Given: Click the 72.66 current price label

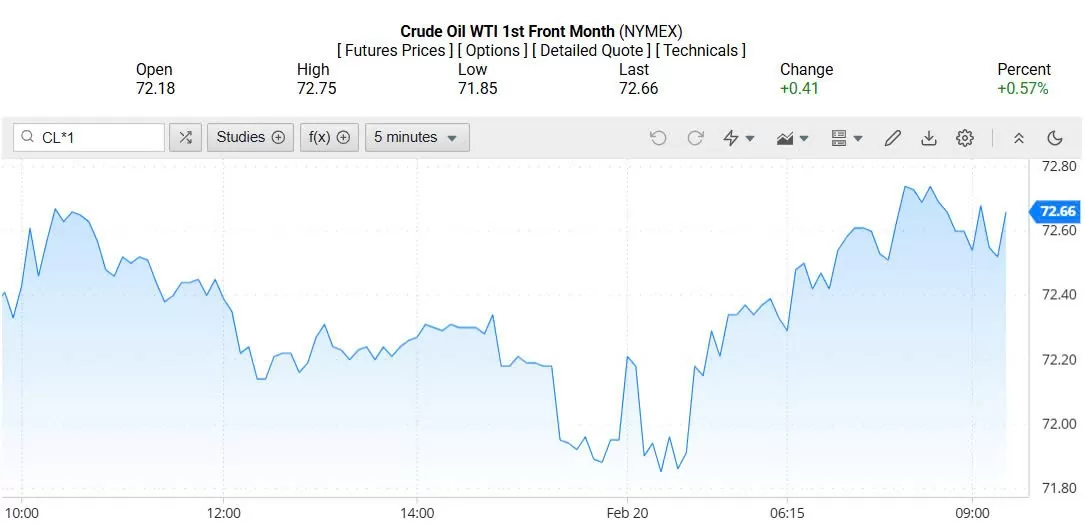Looking at the screenshot, I should pyautogui.click(x=1057, y=211).
